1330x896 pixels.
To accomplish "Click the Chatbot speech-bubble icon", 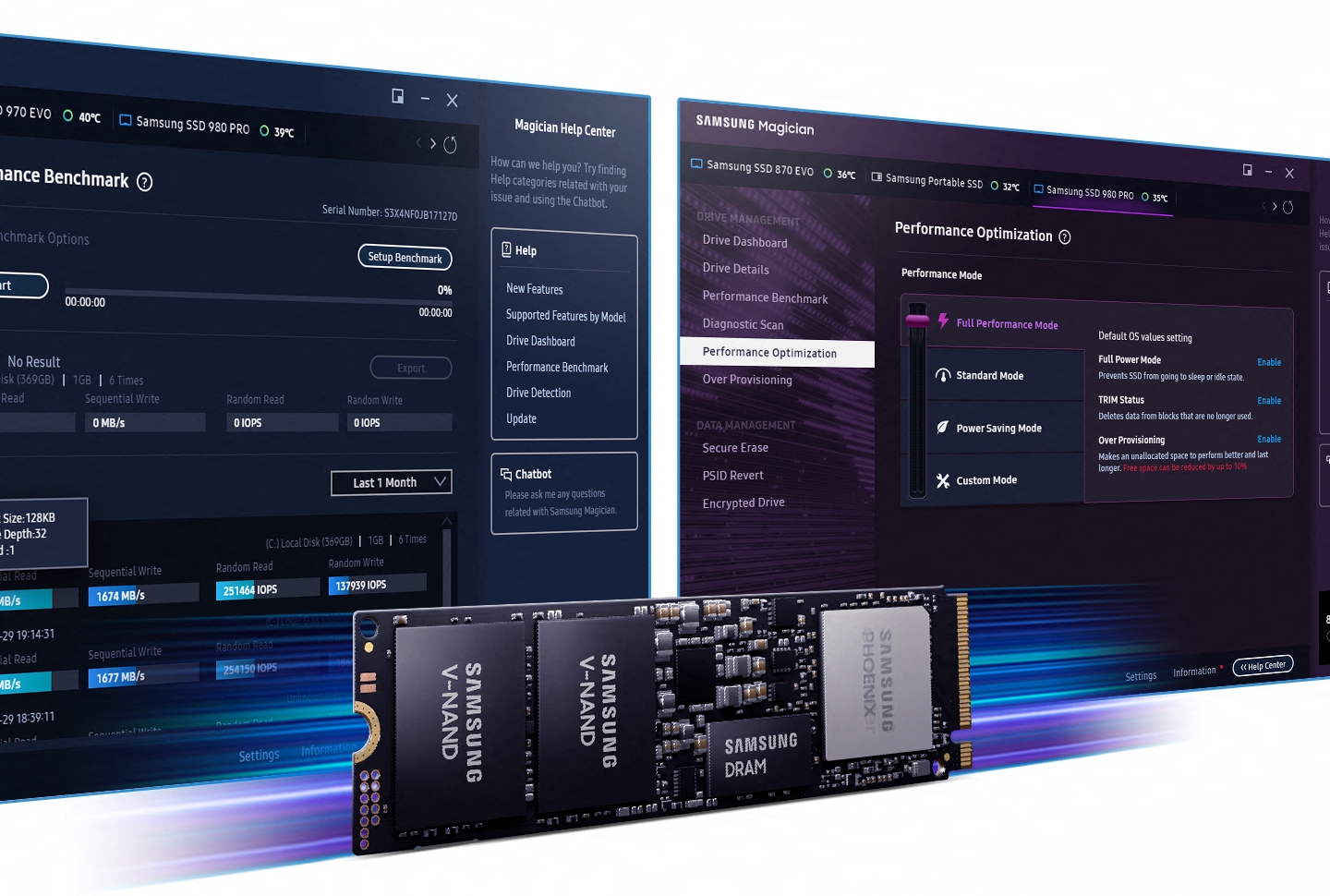I will [506, 474].
